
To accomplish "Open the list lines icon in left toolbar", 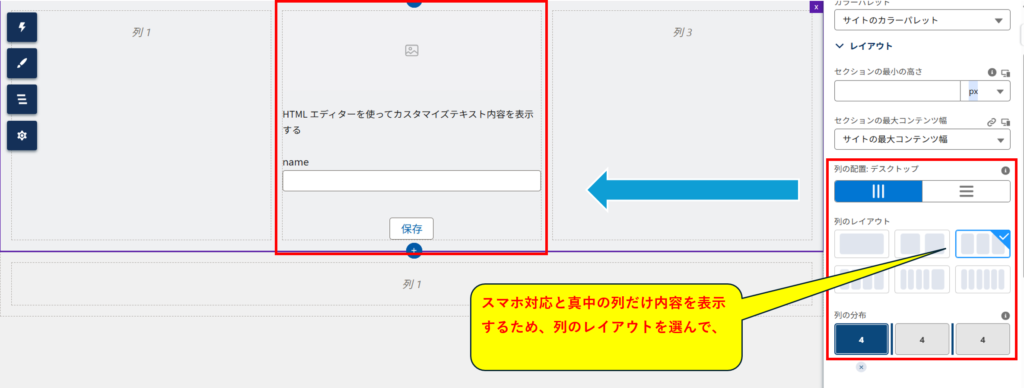I will tap(22, 99).
